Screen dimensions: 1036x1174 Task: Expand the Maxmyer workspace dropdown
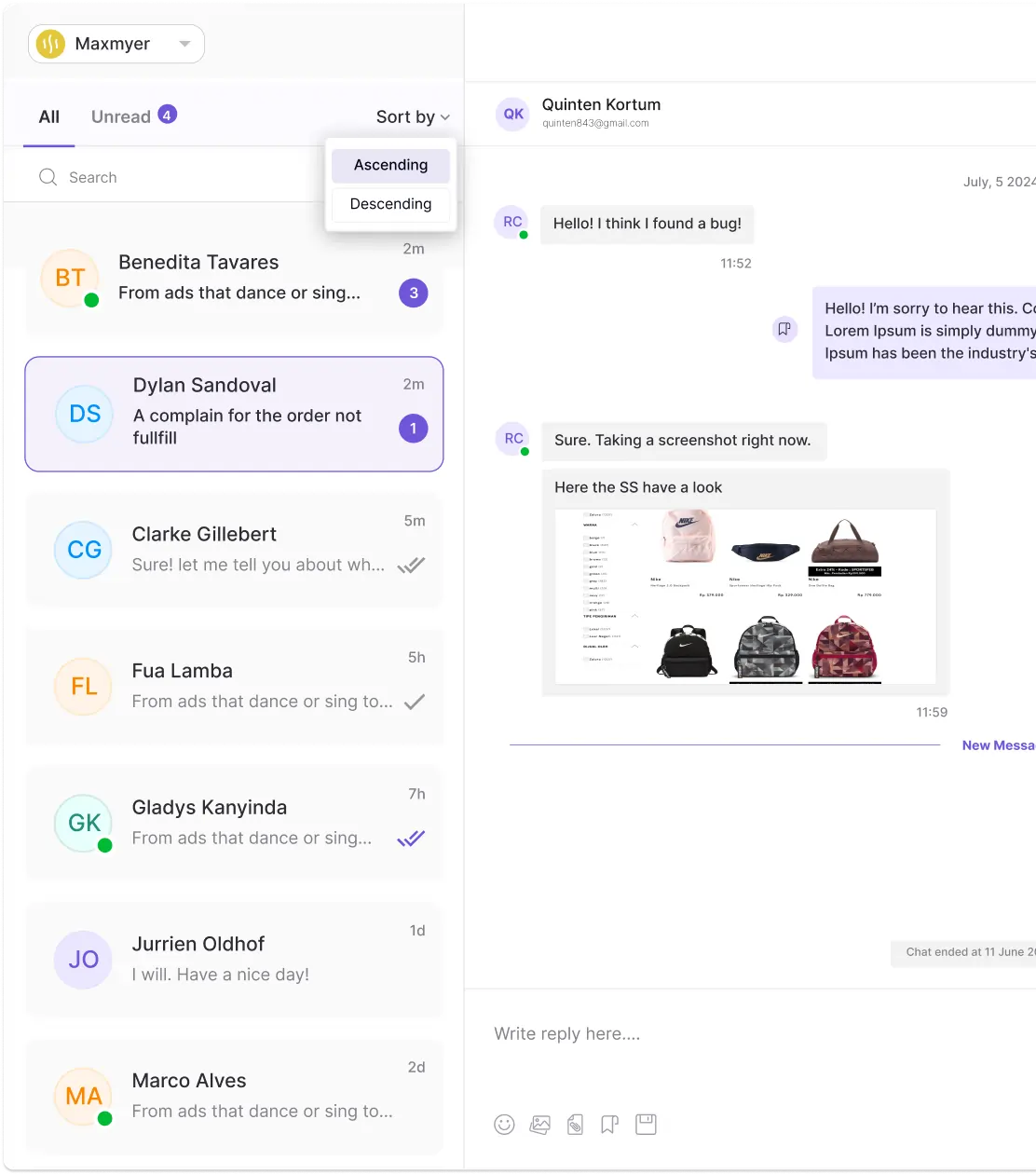[x=183, y=43]
